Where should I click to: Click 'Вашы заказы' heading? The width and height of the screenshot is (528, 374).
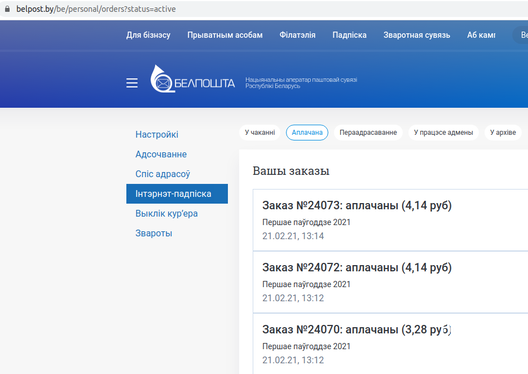click(x=291, y=171)
